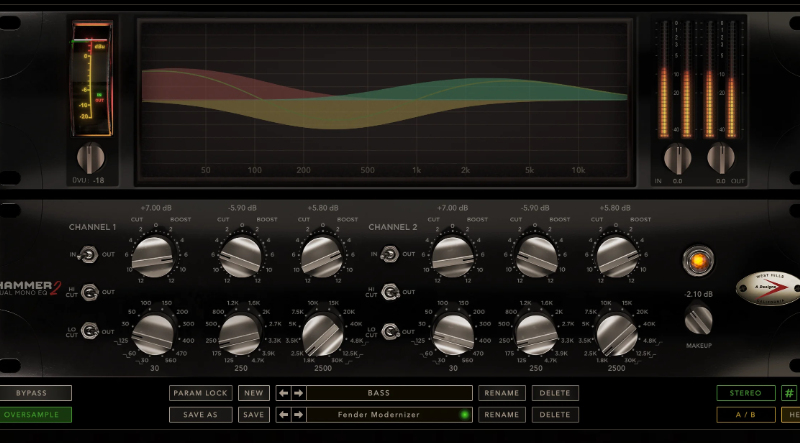
Task: Click the -2.10 dB makeup value
Action: (698, 294)
